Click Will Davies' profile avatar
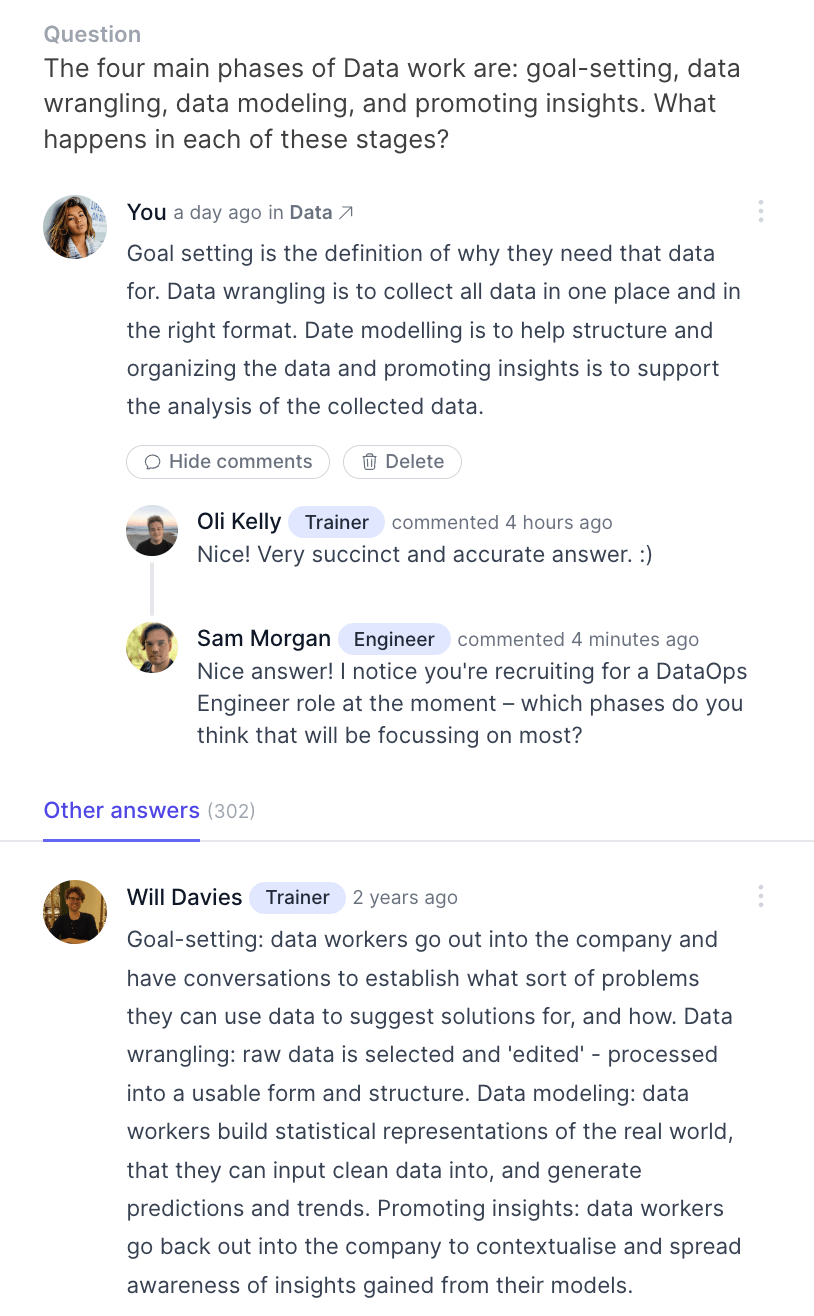Viewport: 814px width, 1316px height. (x=75, y=911)
